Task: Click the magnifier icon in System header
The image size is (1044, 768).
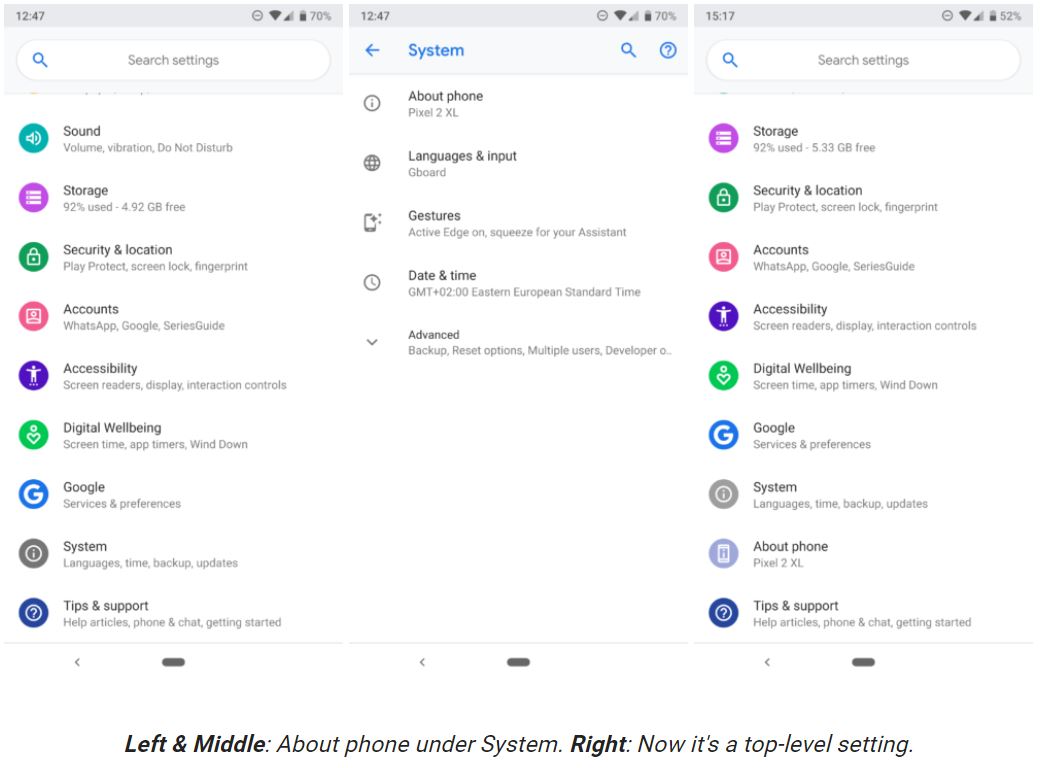Action: coord(628,50)
